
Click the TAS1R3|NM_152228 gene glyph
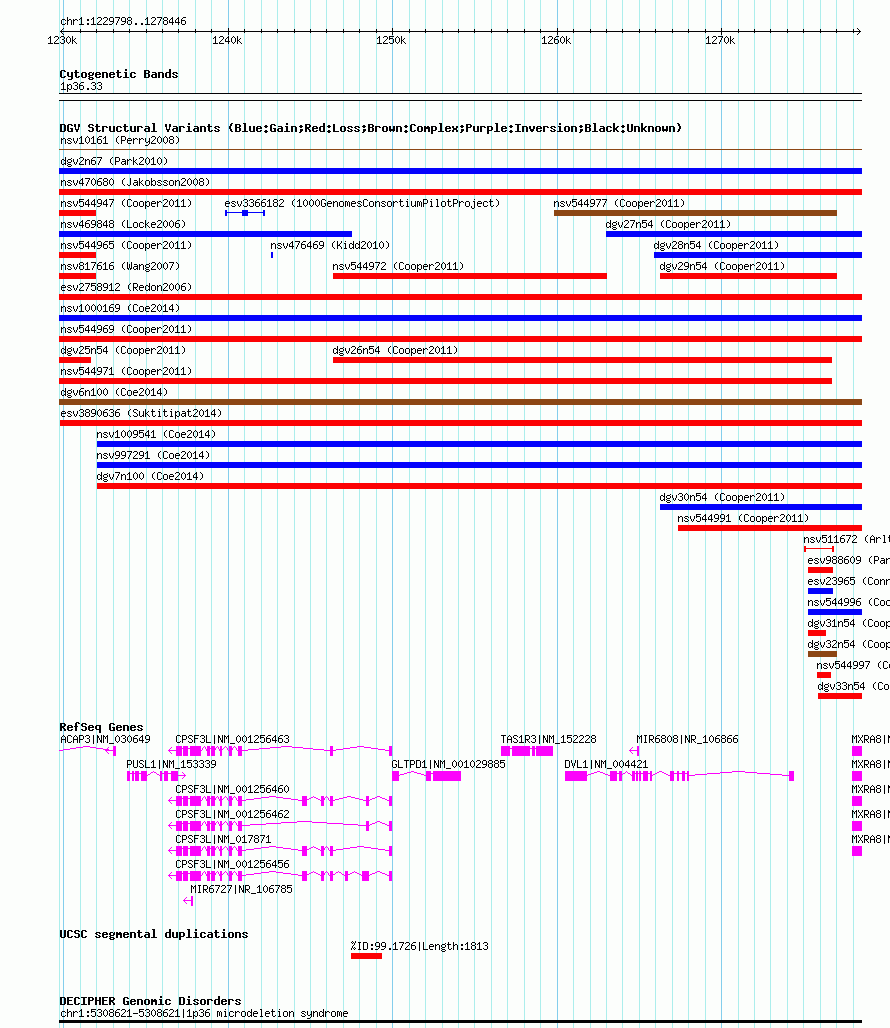pyautogui.click(x=527, y=751)
